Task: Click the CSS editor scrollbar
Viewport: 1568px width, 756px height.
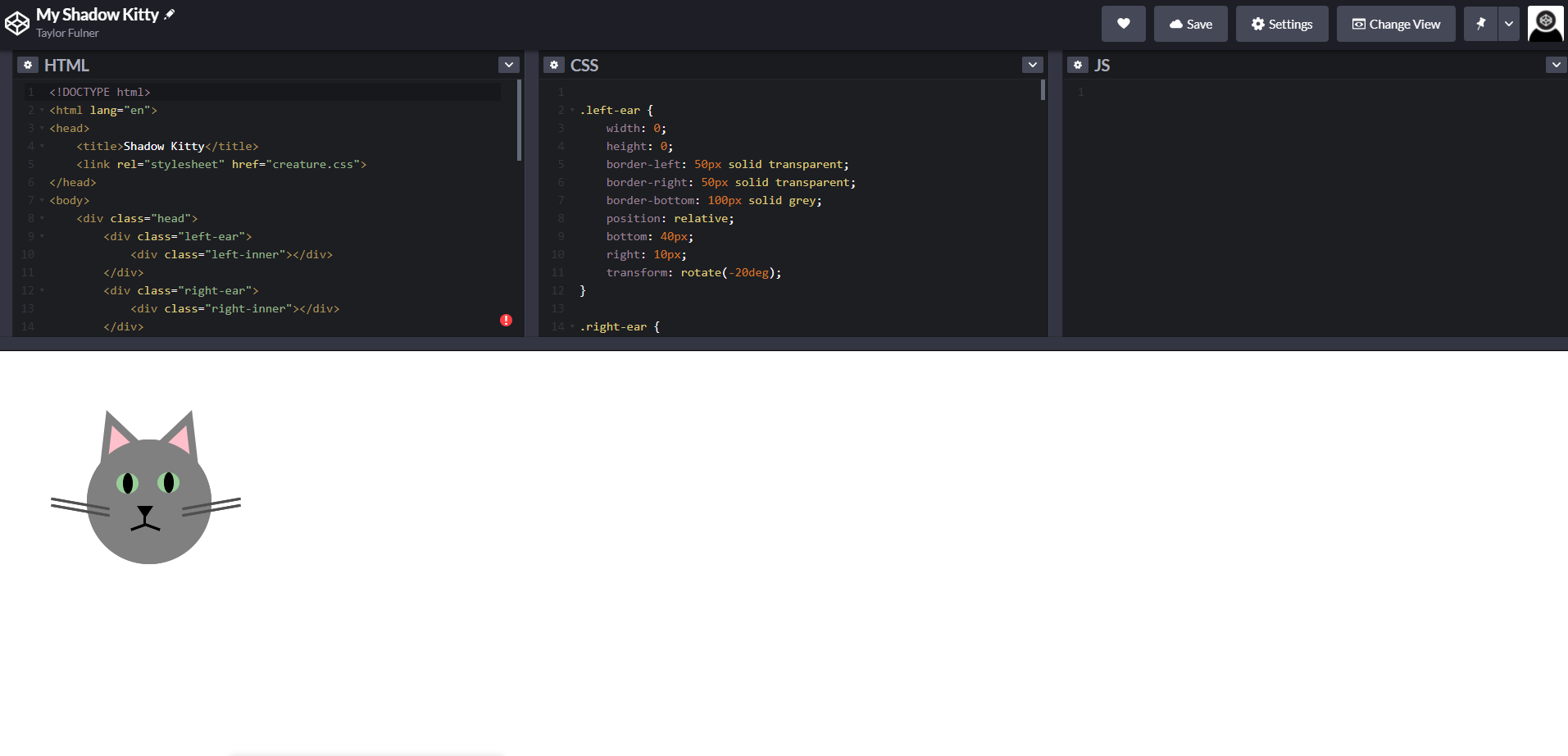Action: point(1043,89)
